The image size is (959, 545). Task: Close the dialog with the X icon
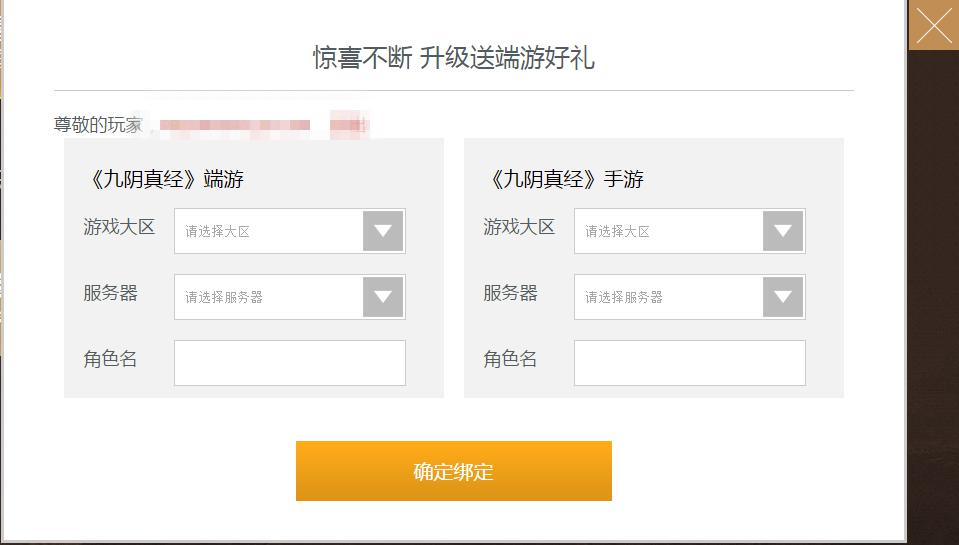coord(933,25)
